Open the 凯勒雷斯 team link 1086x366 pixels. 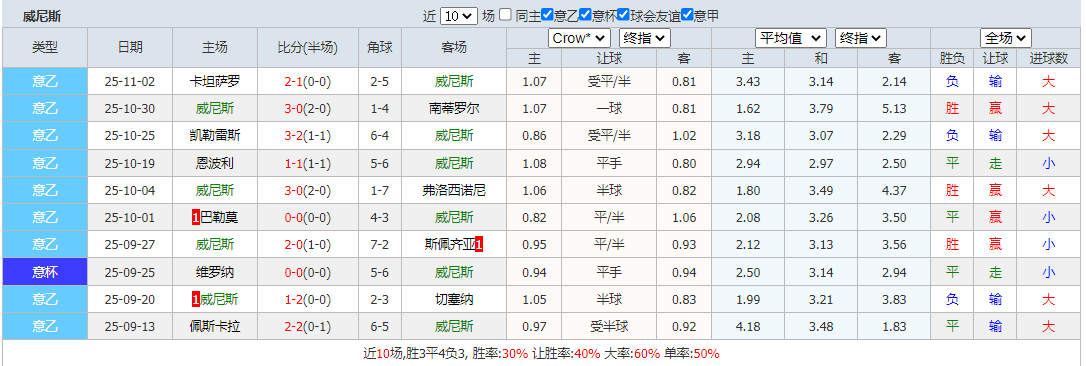215,136
